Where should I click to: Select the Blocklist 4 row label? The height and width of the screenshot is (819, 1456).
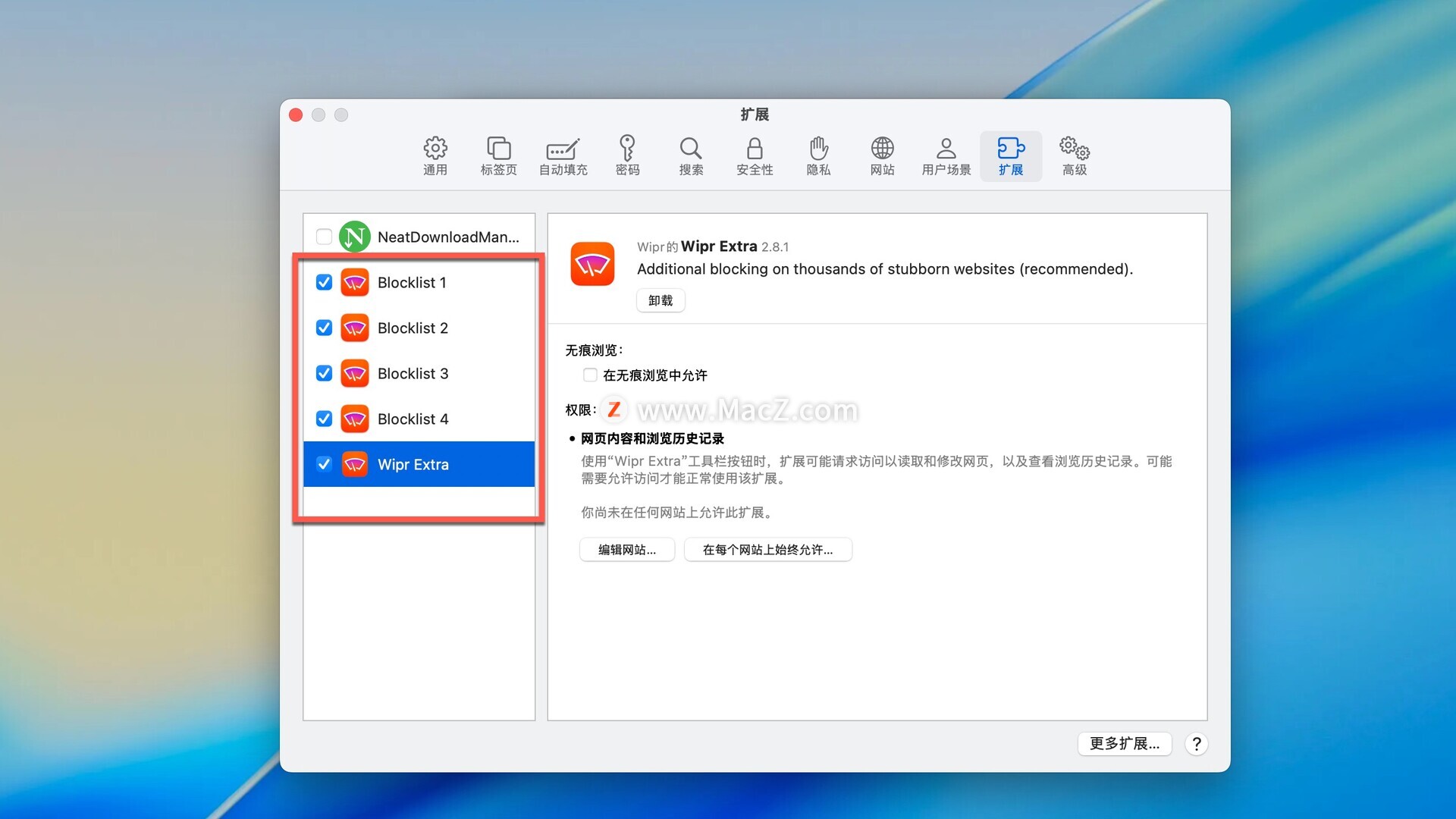[413, 419]
